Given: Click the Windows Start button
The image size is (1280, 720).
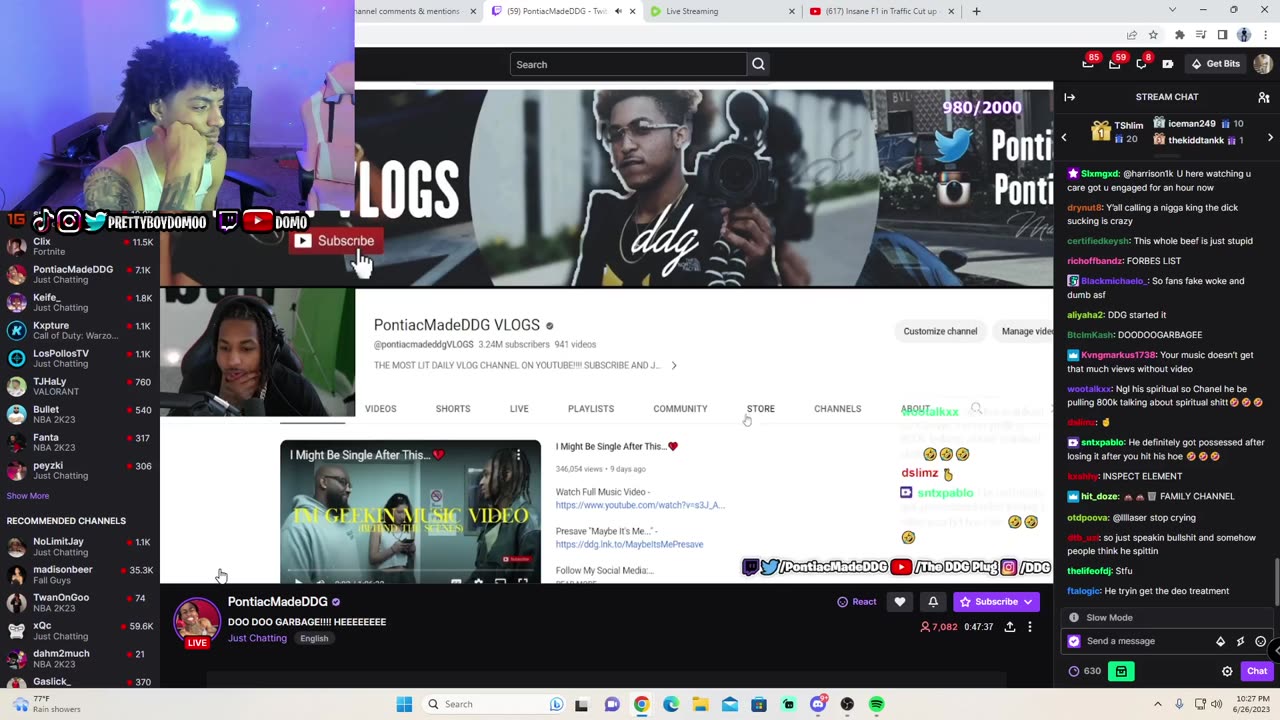Looking at the screenshot, I should pos(404,704).
